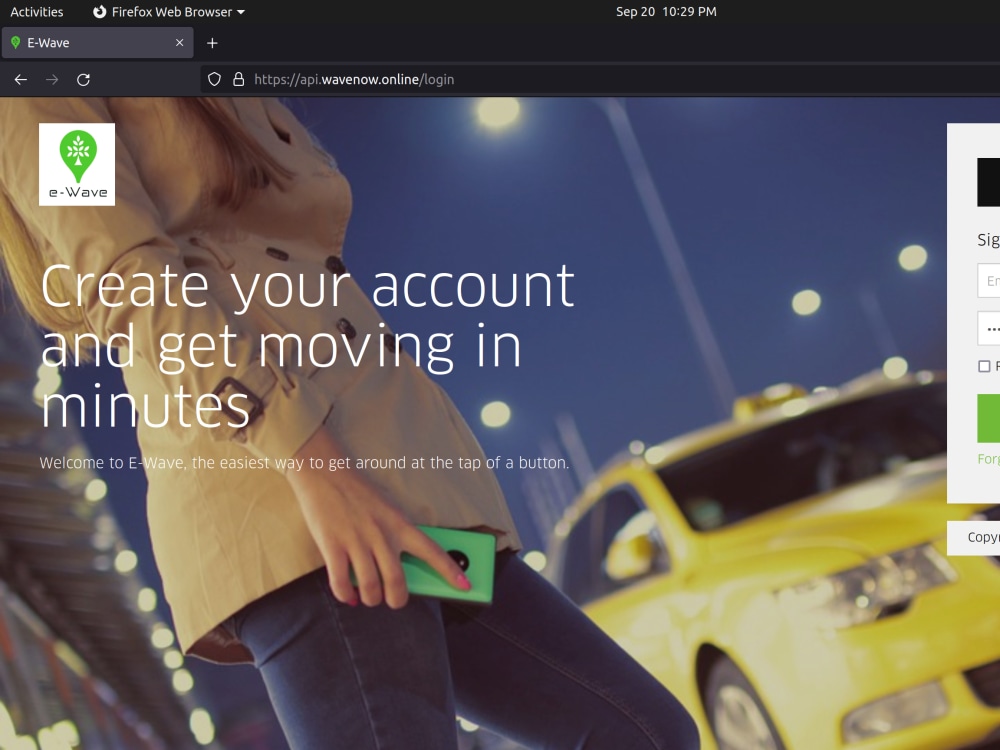Click the forward navigation arrow
Screen dimensions: 1000x750
[52, 80]
